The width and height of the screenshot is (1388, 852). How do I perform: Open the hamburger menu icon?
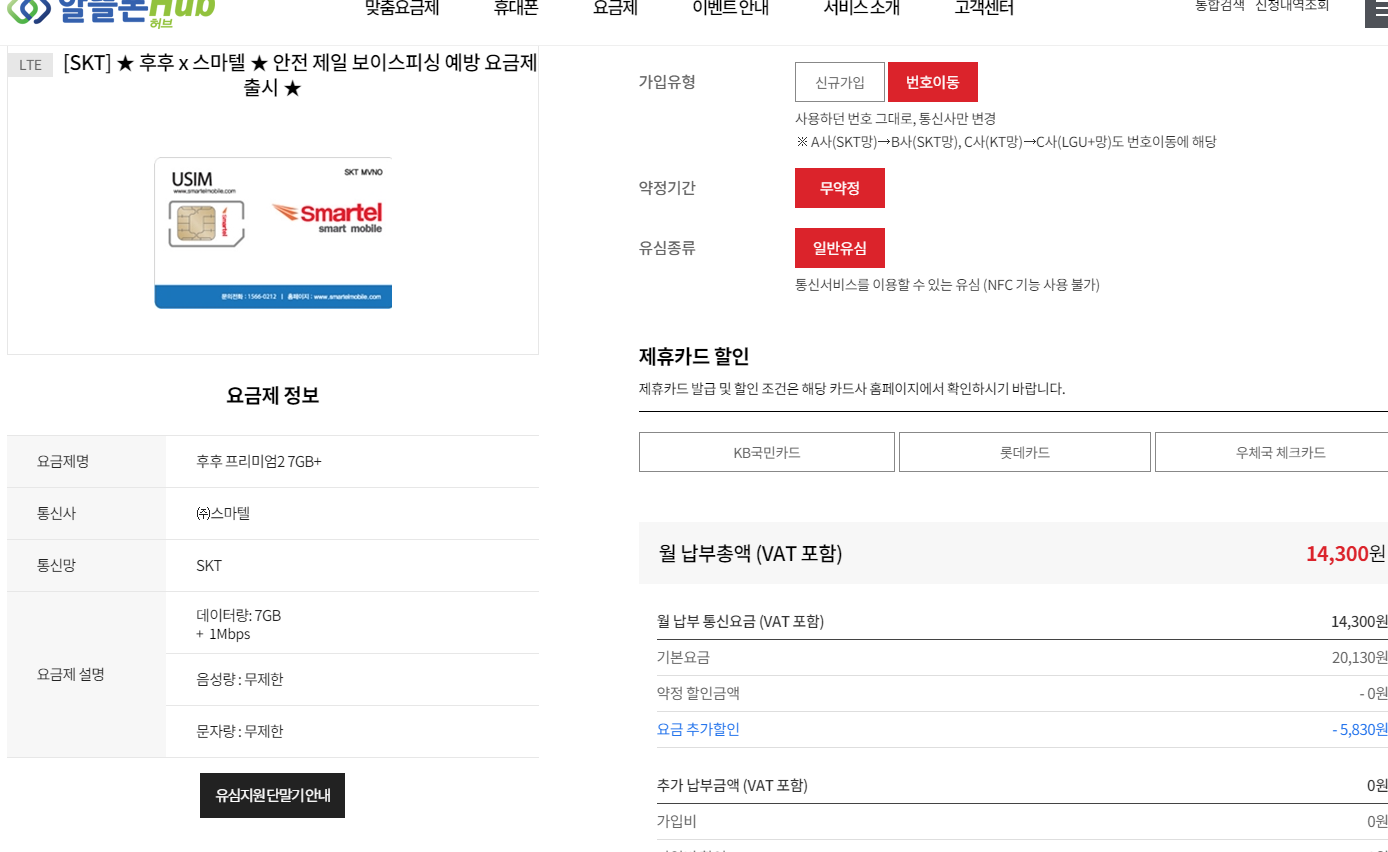1377,12
